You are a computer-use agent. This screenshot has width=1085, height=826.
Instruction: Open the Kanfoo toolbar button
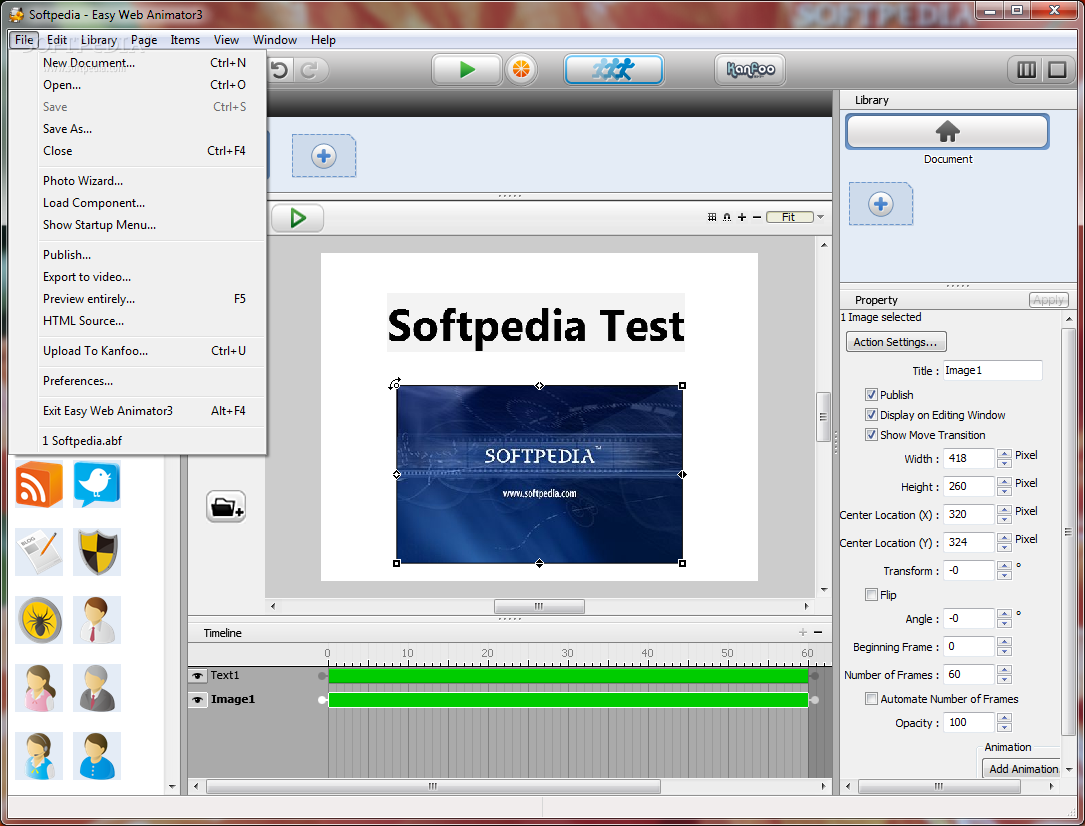pos(750,70)
